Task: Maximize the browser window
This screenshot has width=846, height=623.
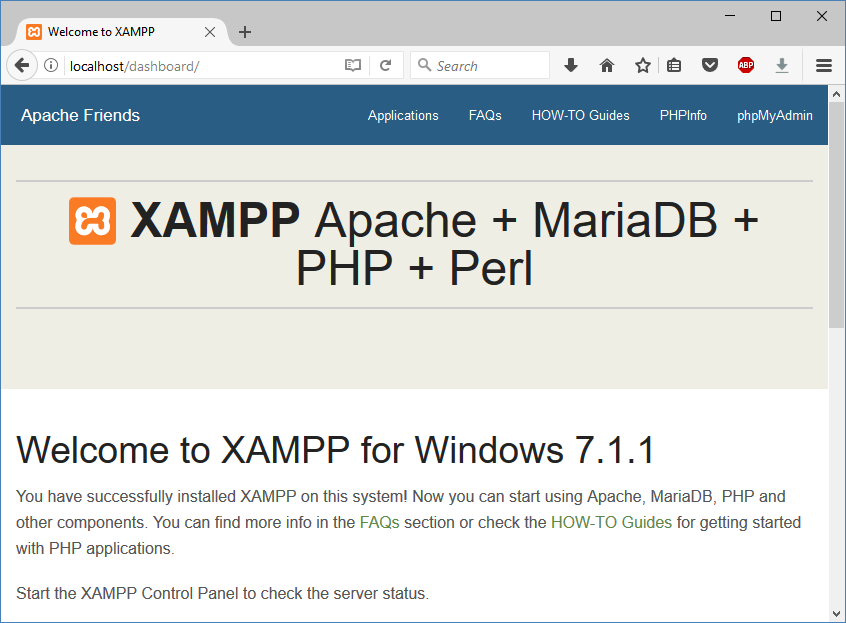Action: [x=776, y=16]
